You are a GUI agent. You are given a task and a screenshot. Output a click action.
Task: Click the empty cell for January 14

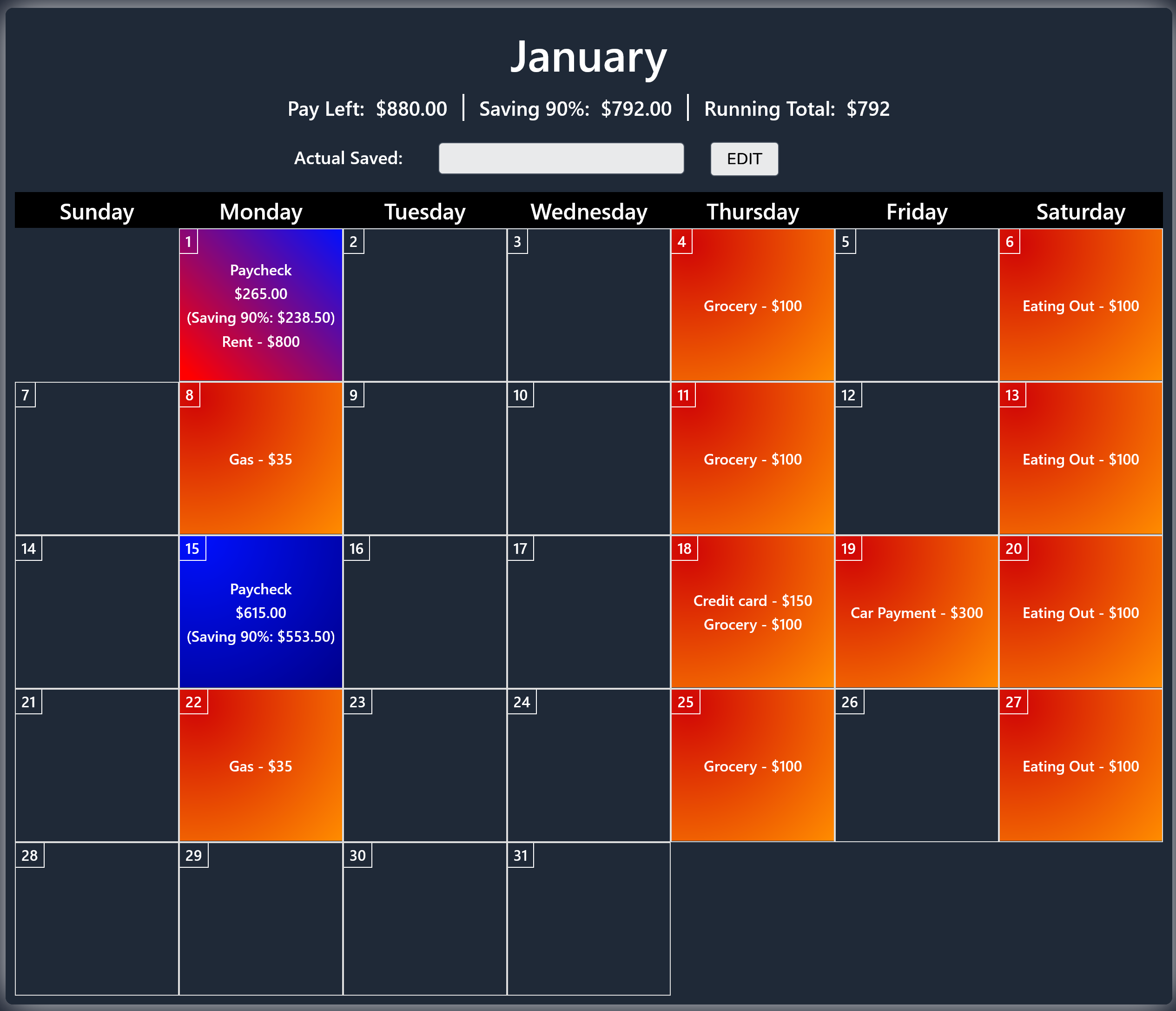[97, 613]
